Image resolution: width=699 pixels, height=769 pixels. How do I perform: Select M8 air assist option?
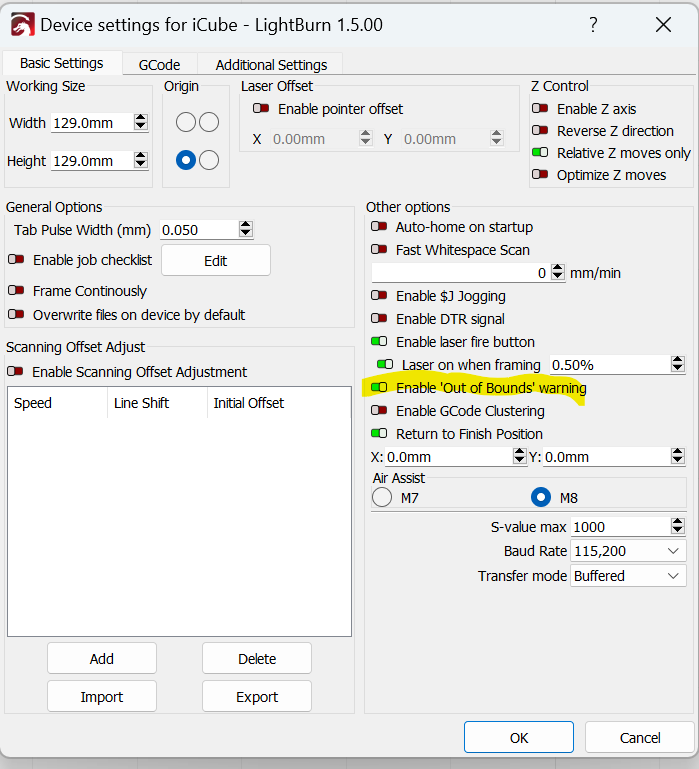pos(541,497)
